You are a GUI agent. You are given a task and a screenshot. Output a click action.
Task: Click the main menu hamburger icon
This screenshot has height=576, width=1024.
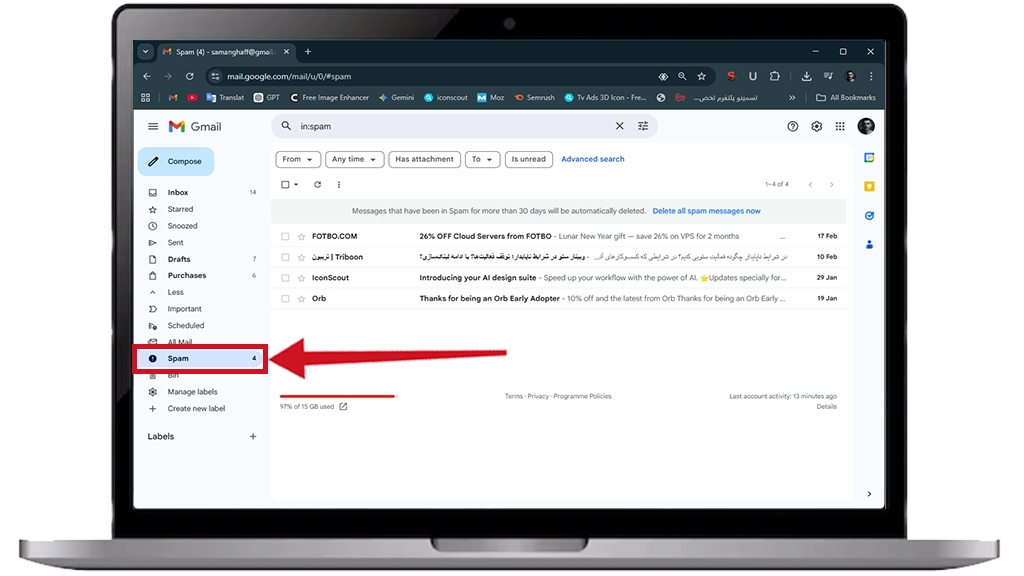pyautogui.click(x=153, y=126)
